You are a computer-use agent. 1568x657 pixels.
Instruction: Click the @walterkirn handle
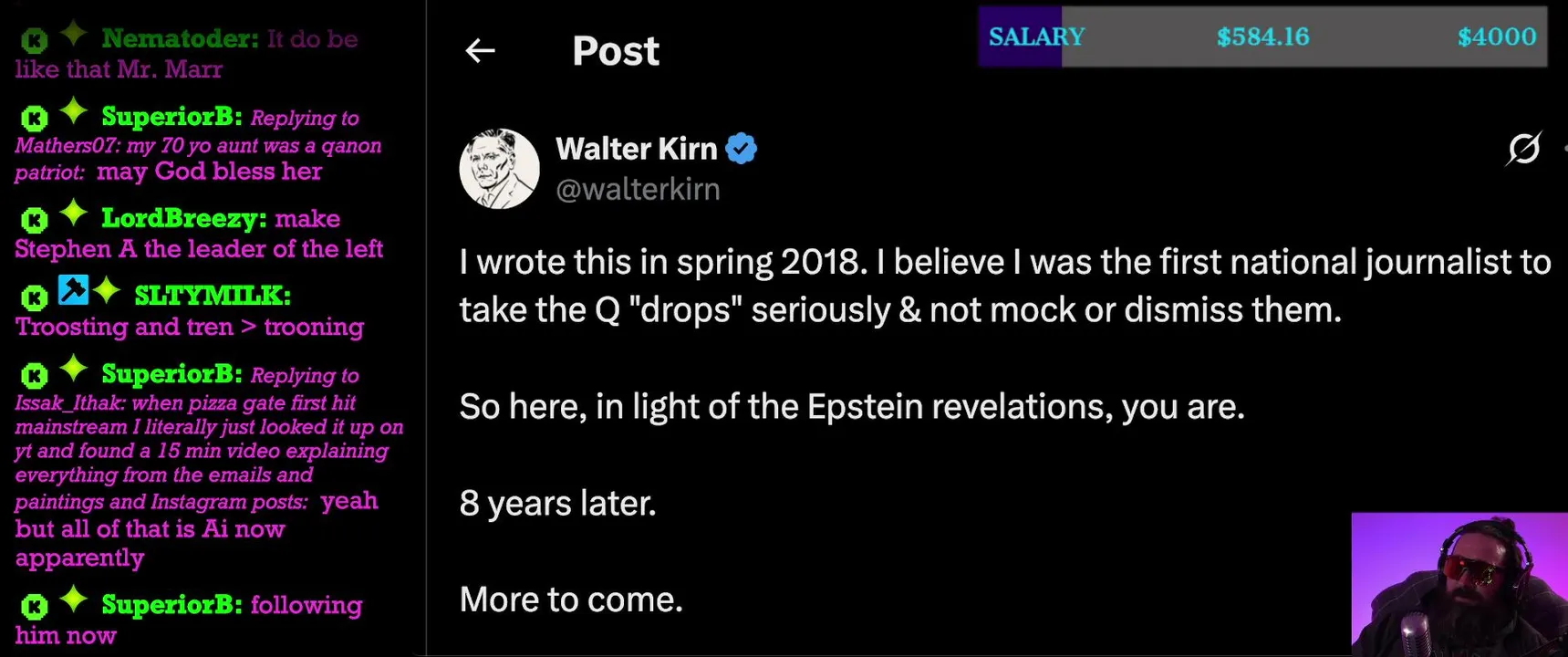638,189
